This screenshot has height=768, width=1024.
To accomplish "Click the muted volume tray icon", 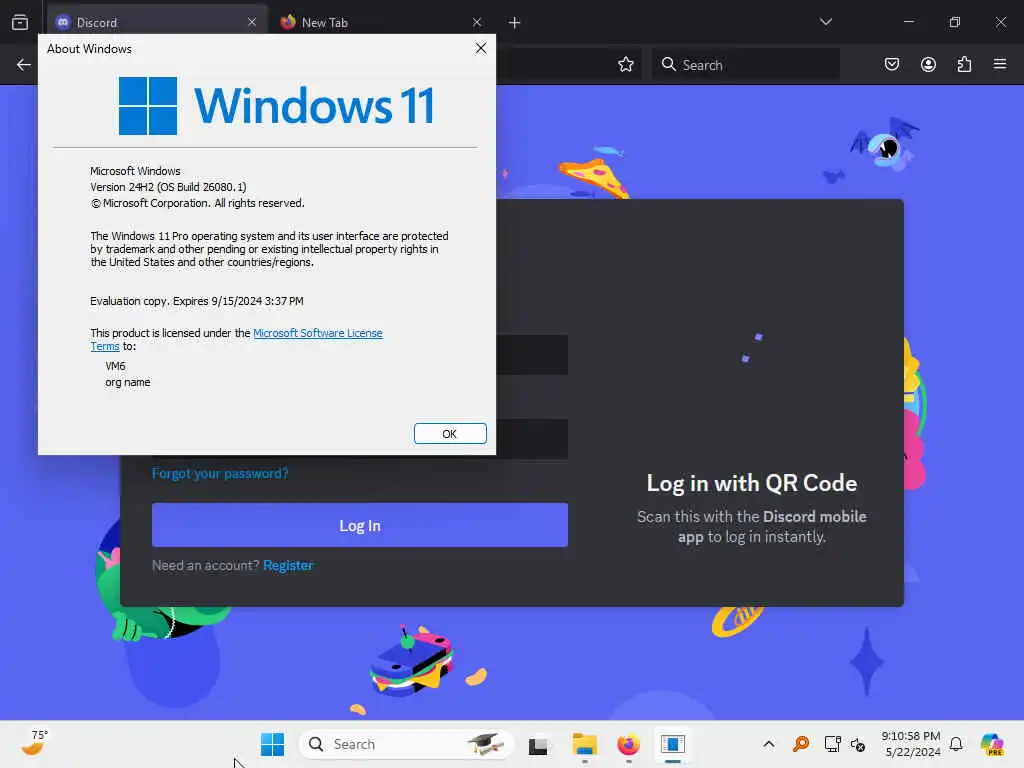I will point(857,744).
